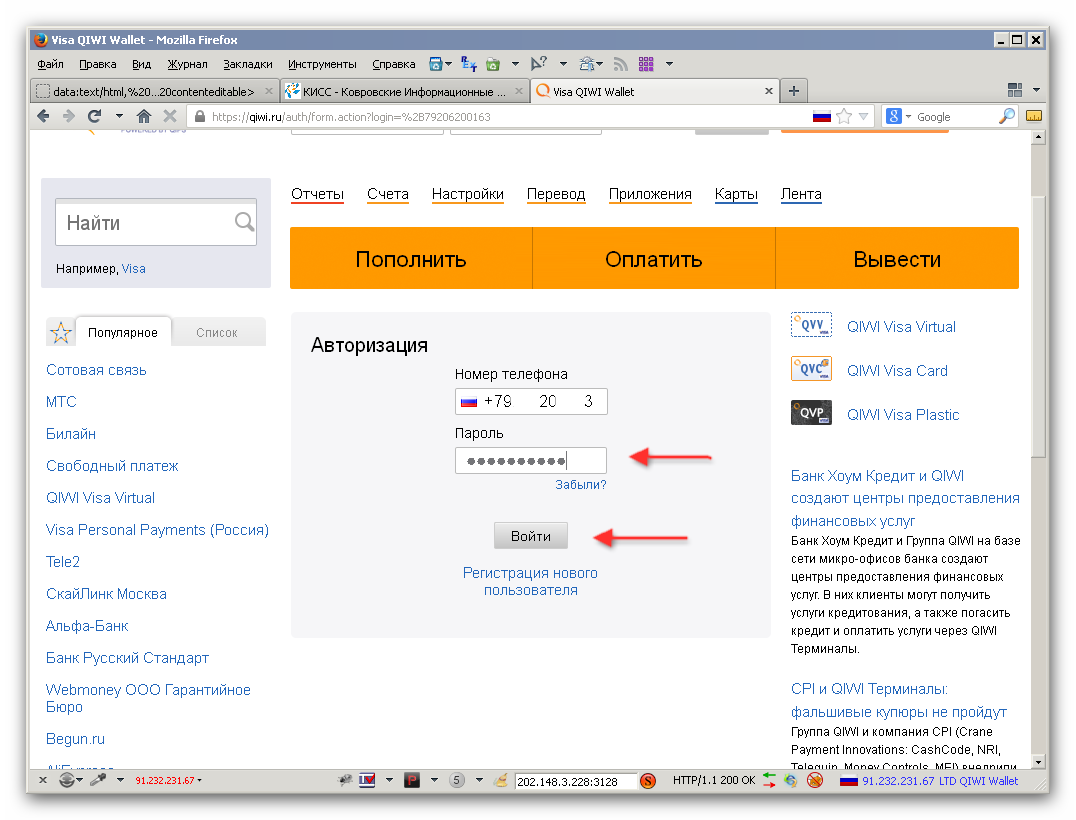Switch to the data:text/html tab

point(155,91)
